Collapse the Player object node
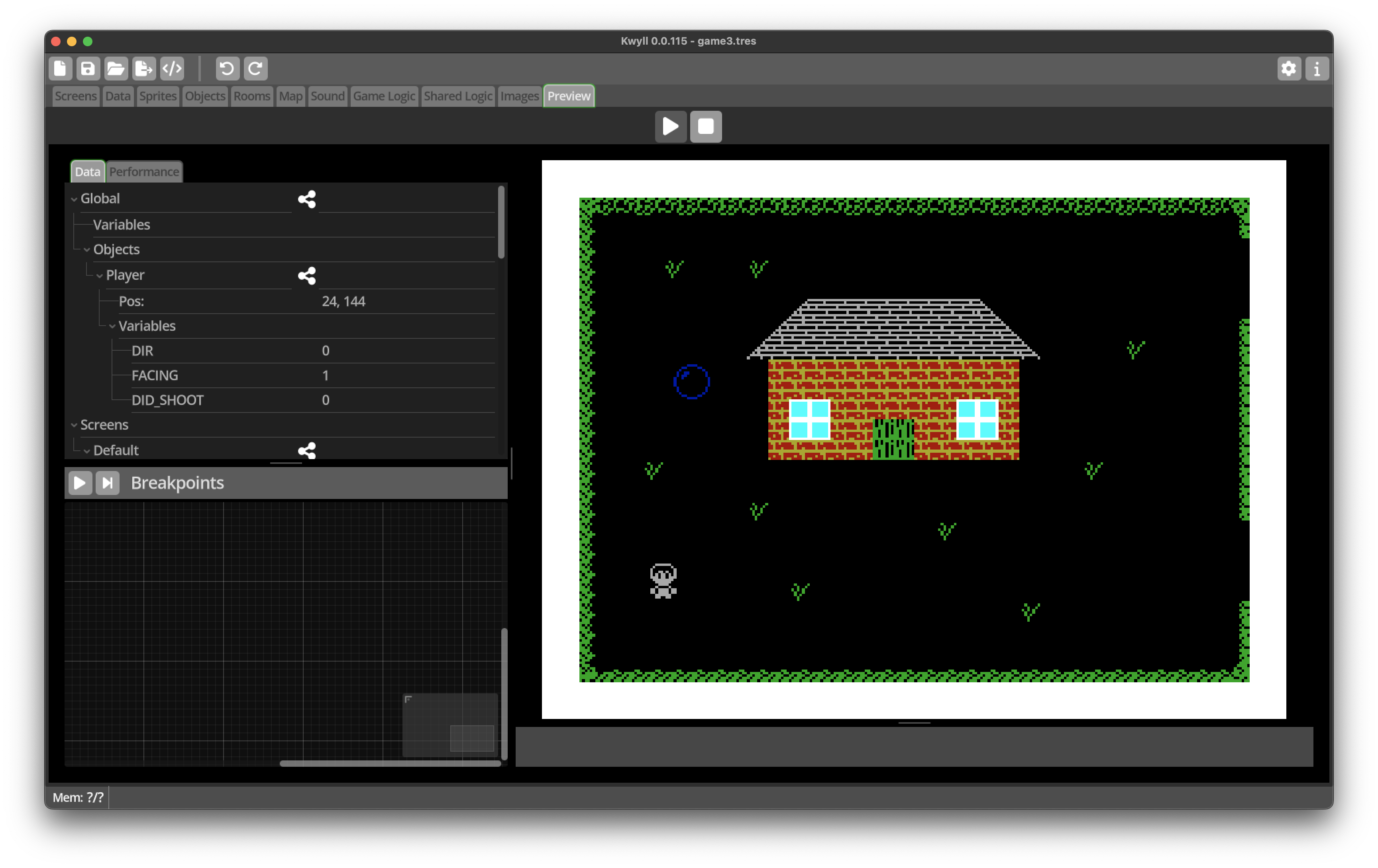The image size is (1378, 868). click(x=100, y=276)
